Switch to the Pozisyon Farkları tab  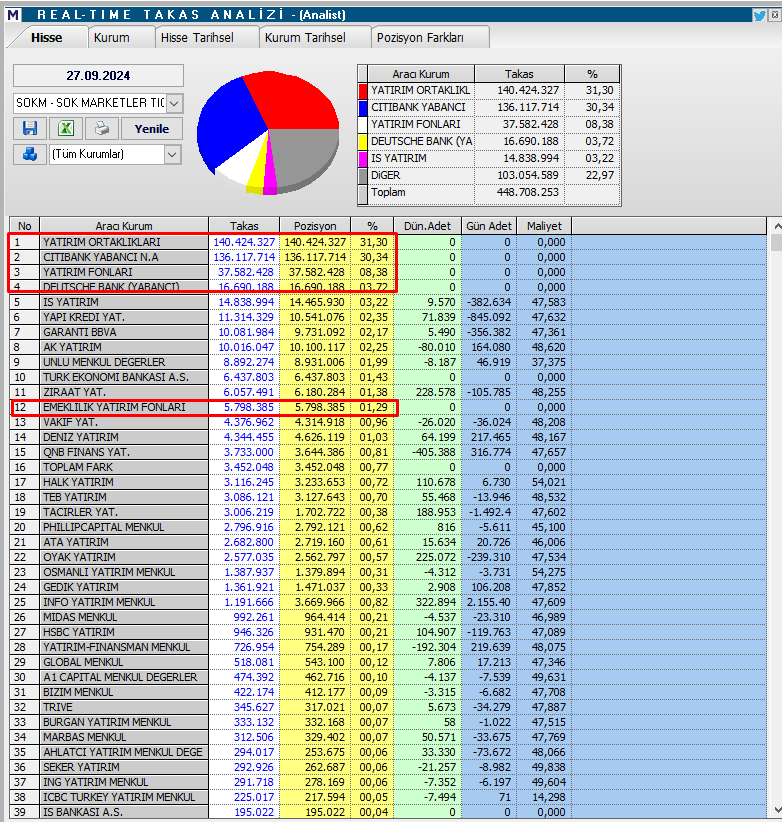pos(420,38)
